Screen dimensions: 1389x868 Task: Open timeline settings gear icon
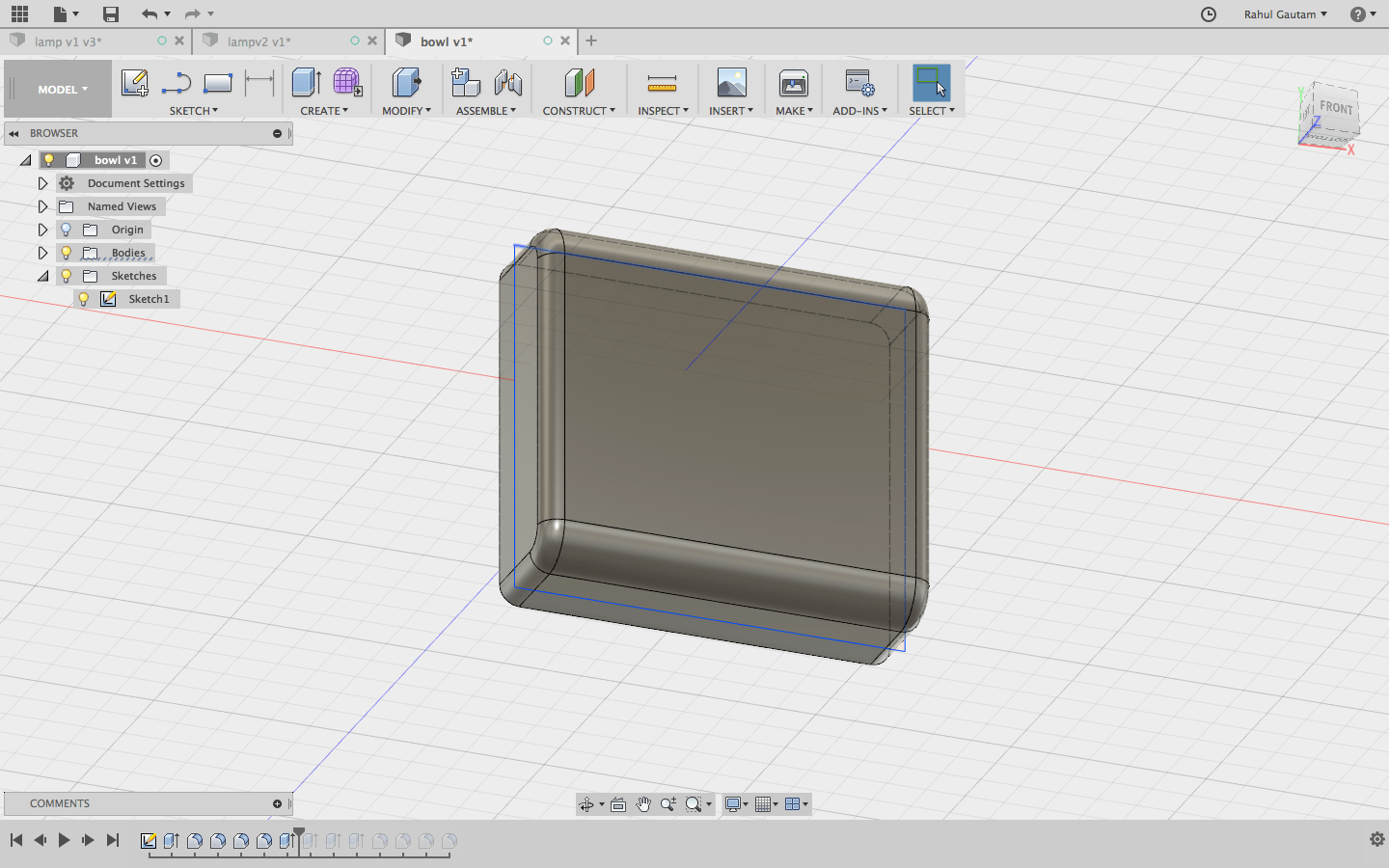[1377, 839]
